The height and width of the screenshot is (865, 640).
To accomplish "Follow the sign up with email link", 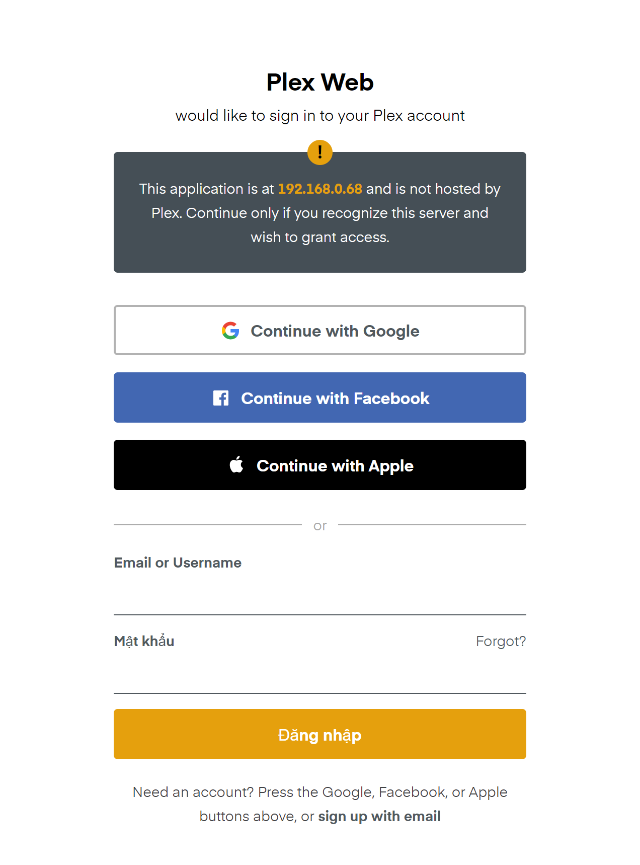I will point(379,816).
